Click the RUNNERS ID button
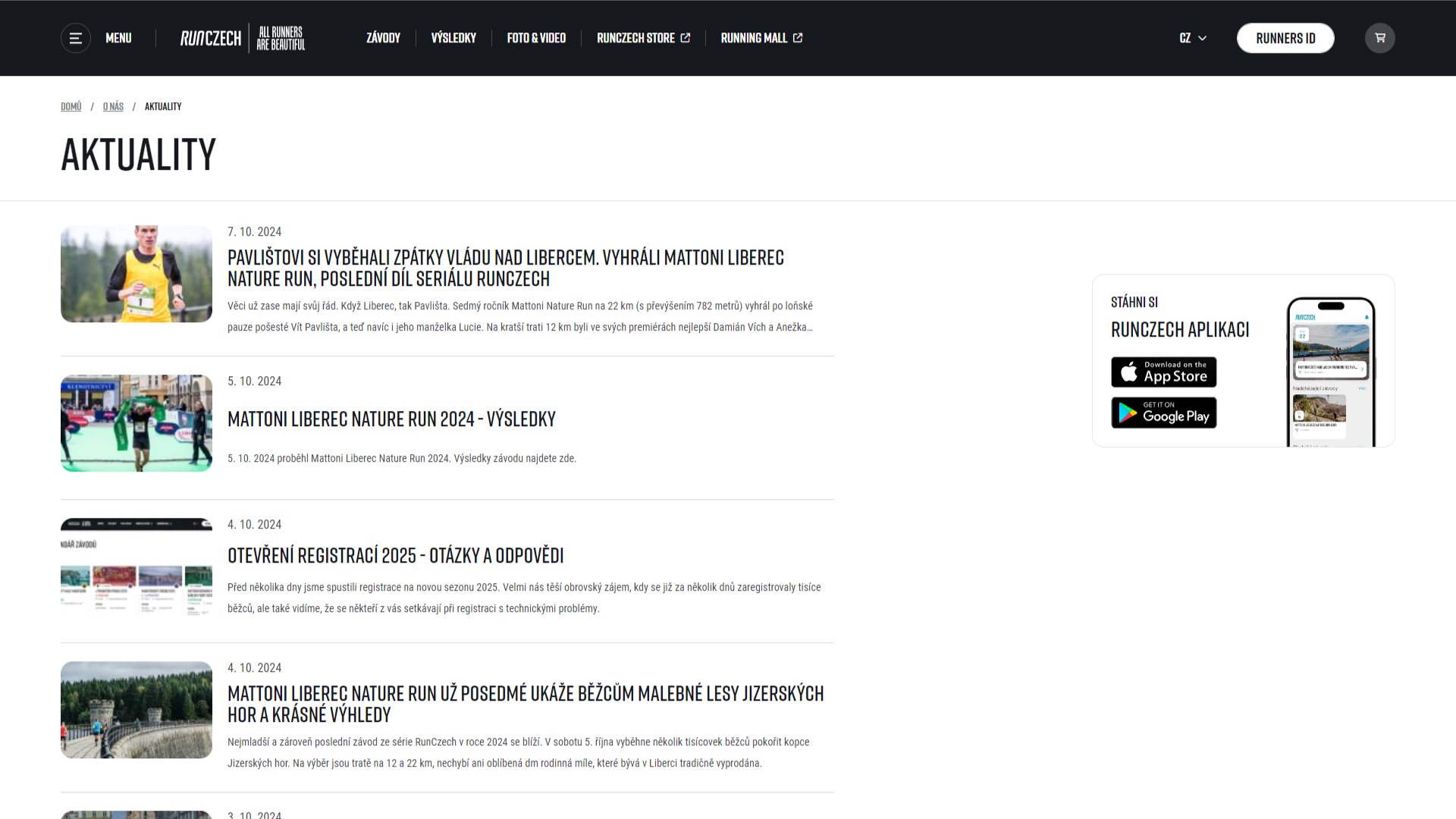Screen dimensions: 1456x819 (1285, 38)
